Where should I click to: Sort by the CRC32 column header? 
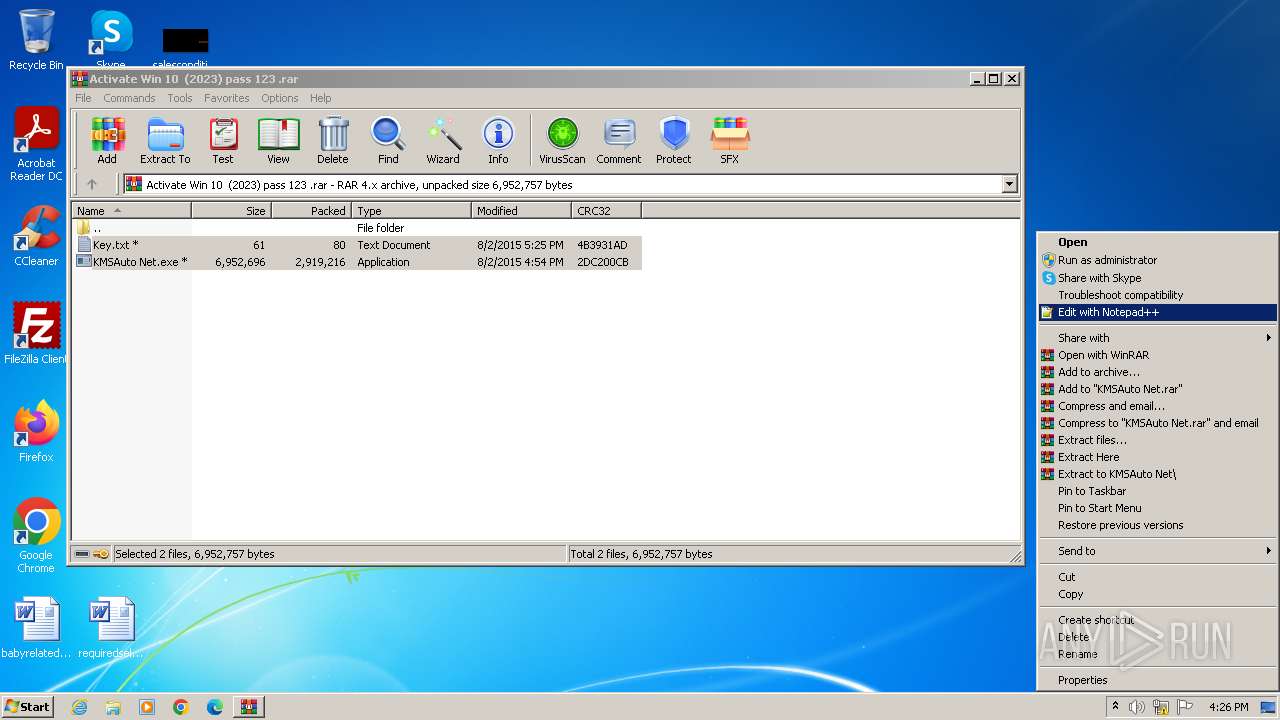606,211
